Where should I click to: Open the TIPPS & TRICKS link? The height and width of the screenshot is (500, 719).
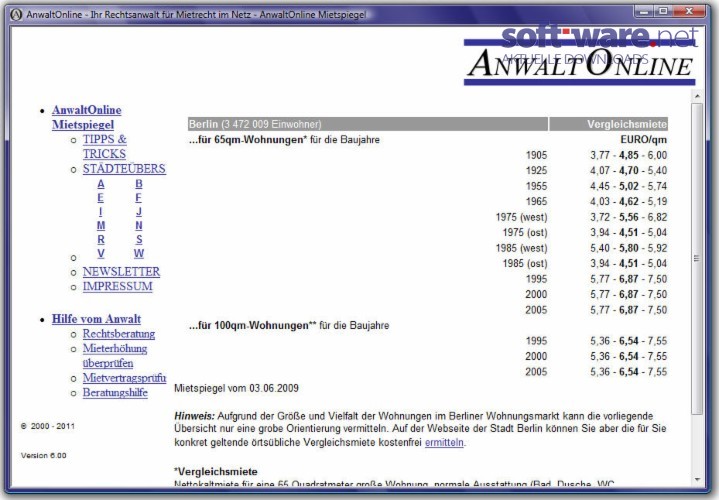[x=105, y=146]
